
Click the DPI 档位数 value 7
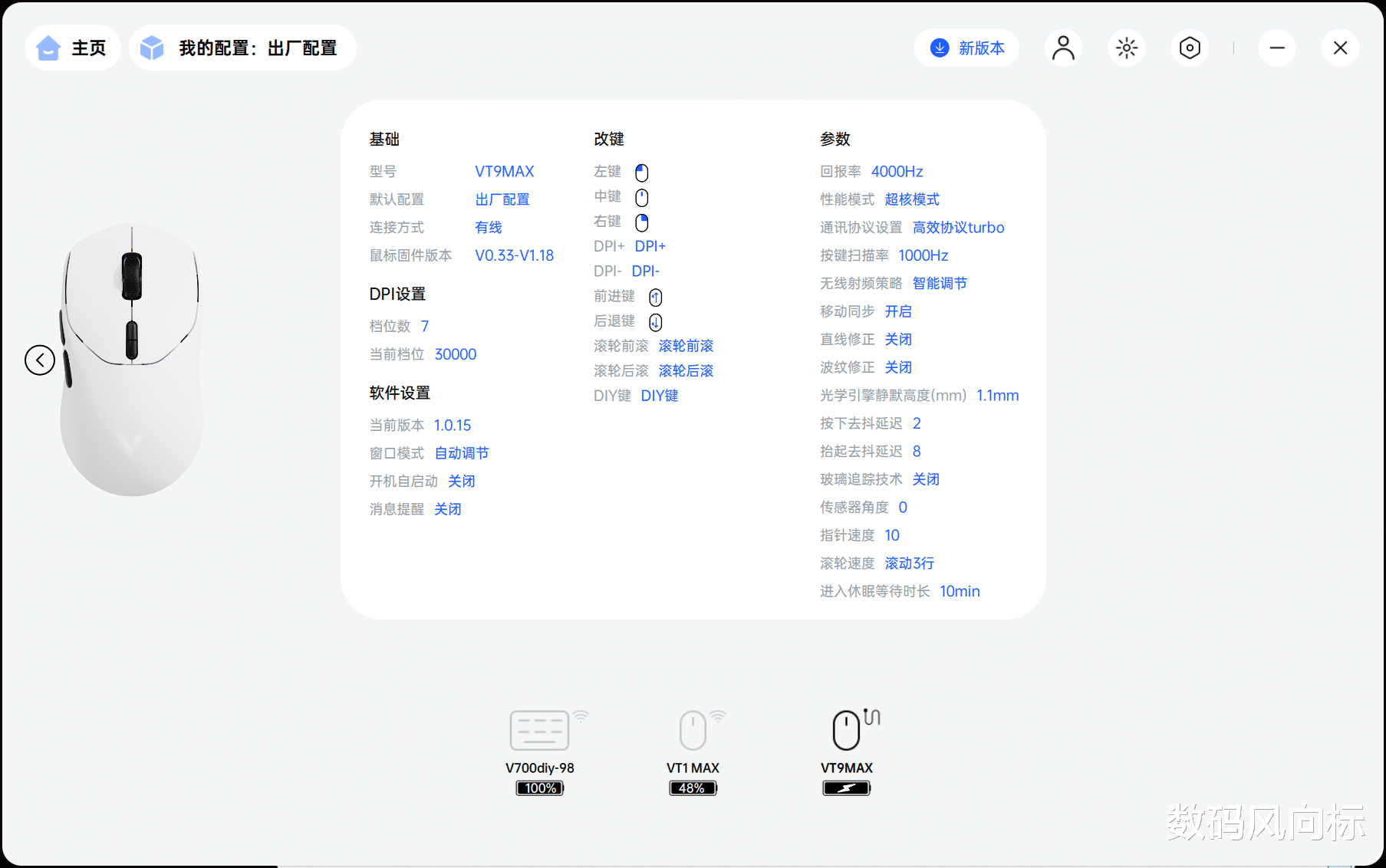[425, 327]
